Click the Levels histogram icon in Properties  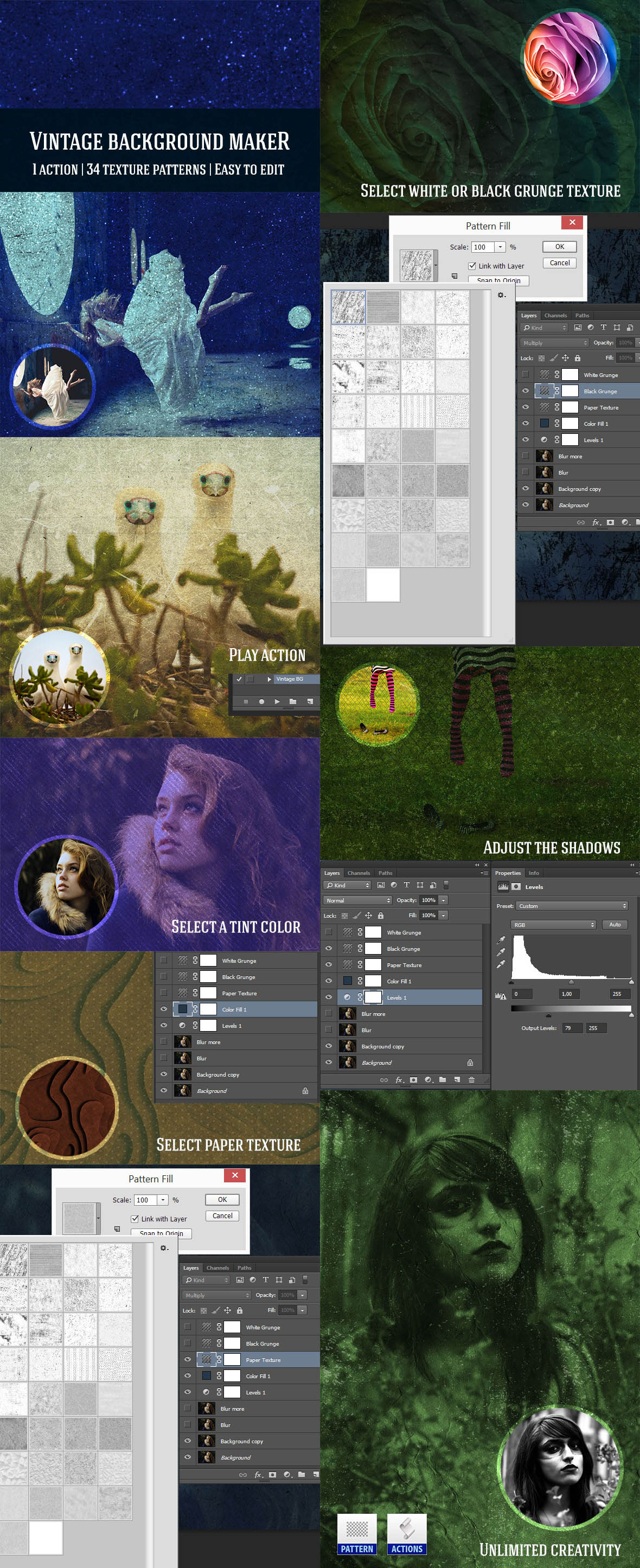tap(503, 886)
